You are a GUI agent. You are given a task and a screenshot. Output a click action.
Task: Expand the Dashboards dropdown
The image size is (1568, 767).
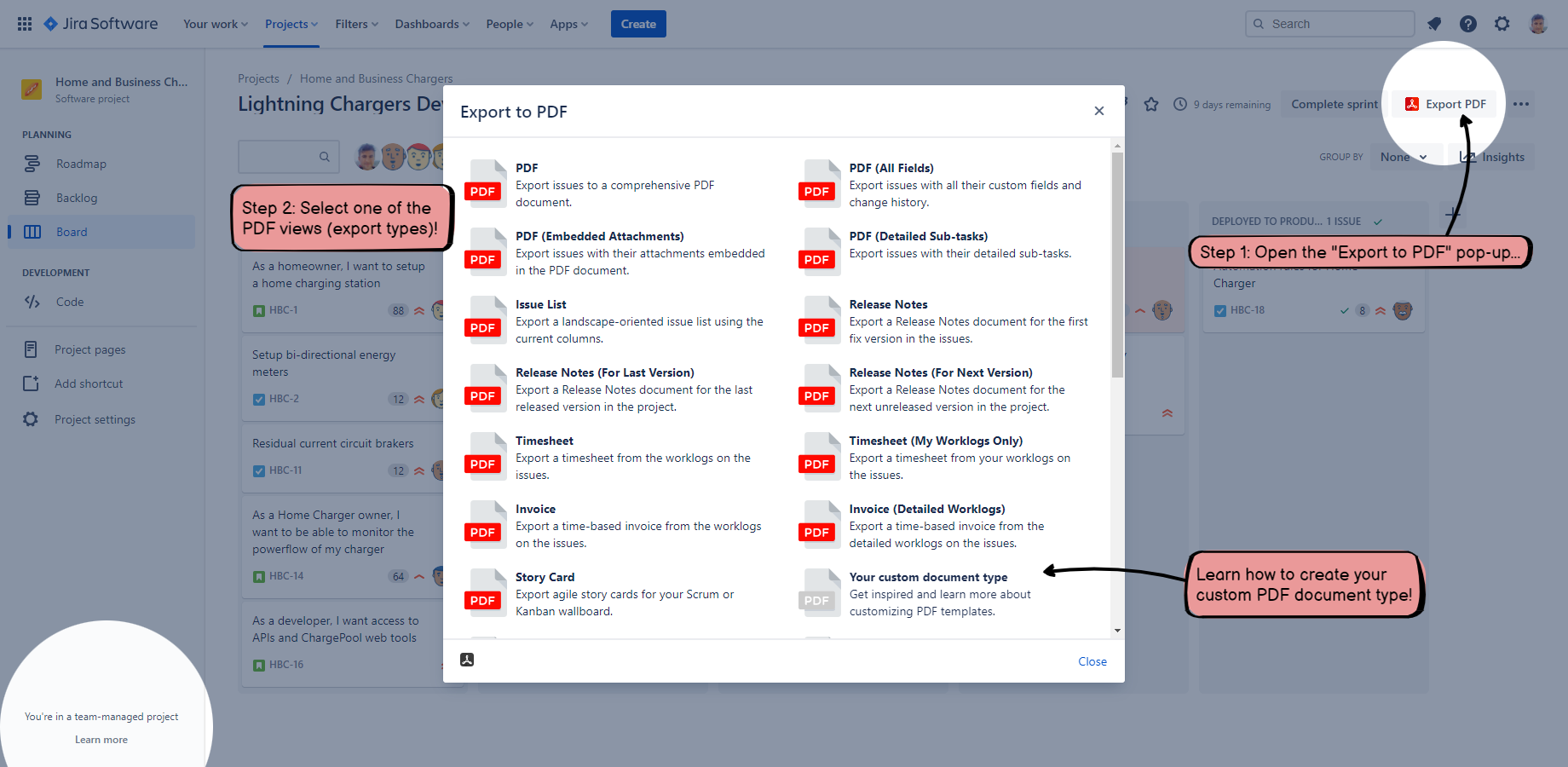[432, 24]
